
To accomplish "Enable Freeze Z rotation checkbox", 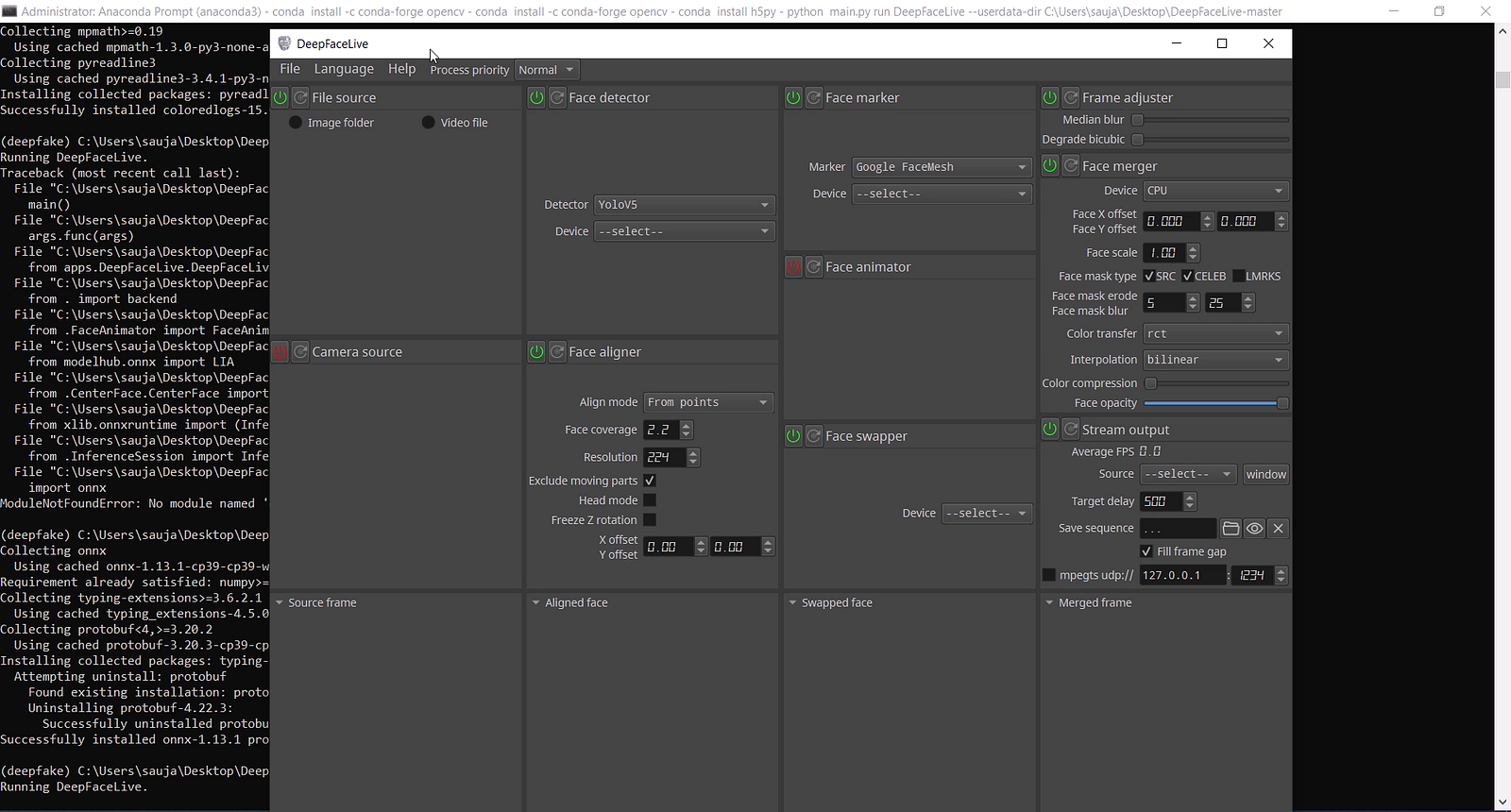I will pyautogui.click(x=650, y=520).
